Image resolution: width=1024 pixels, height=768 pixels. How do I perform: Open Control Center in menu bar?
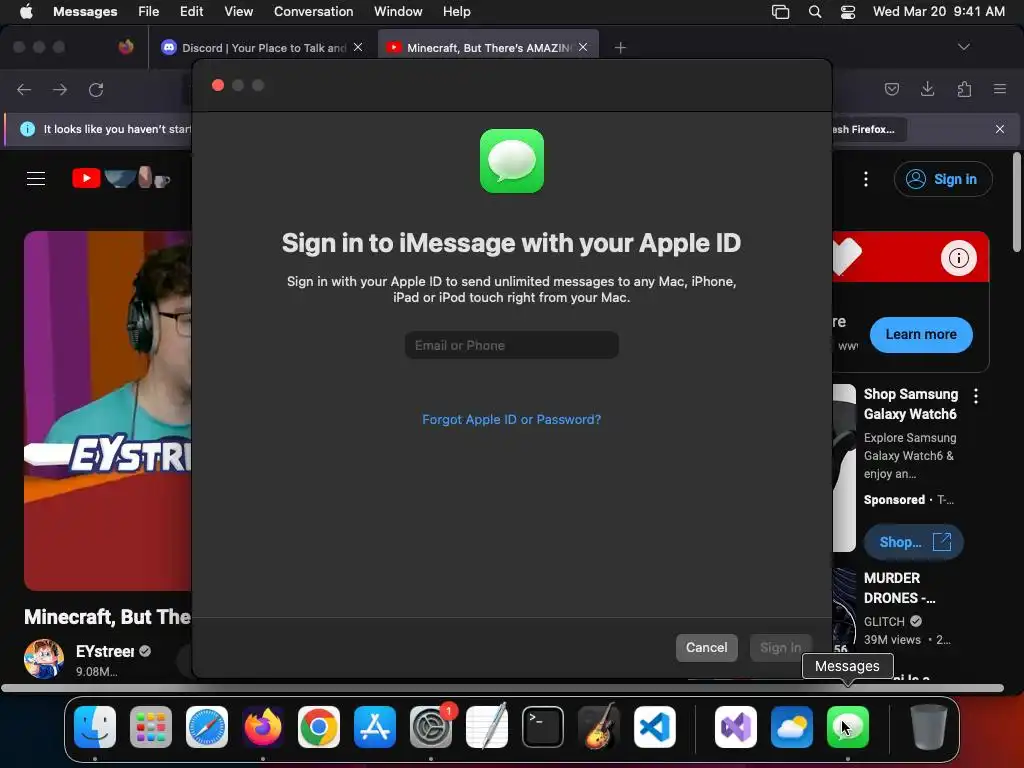tap(848, 12)
